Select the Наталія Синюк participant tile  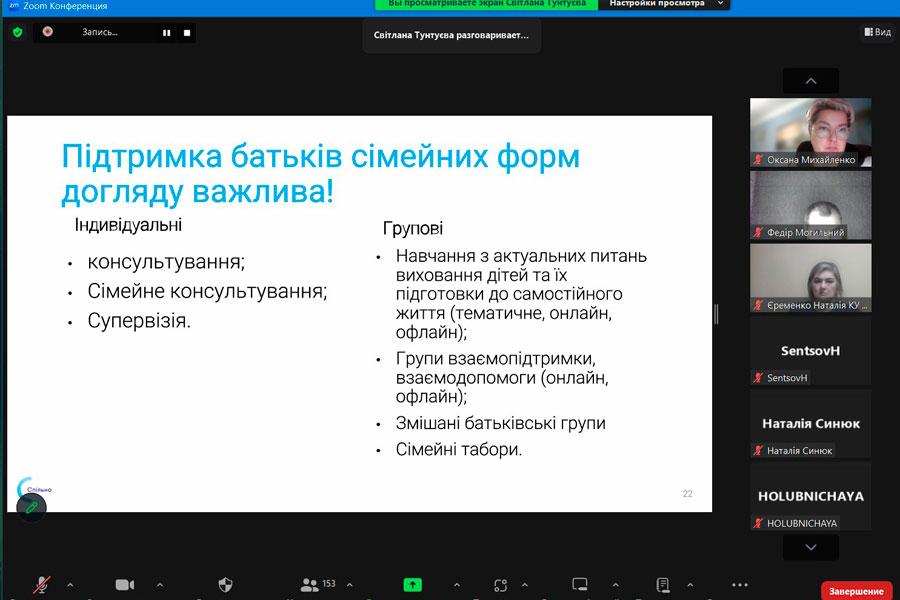pos(810,423)
